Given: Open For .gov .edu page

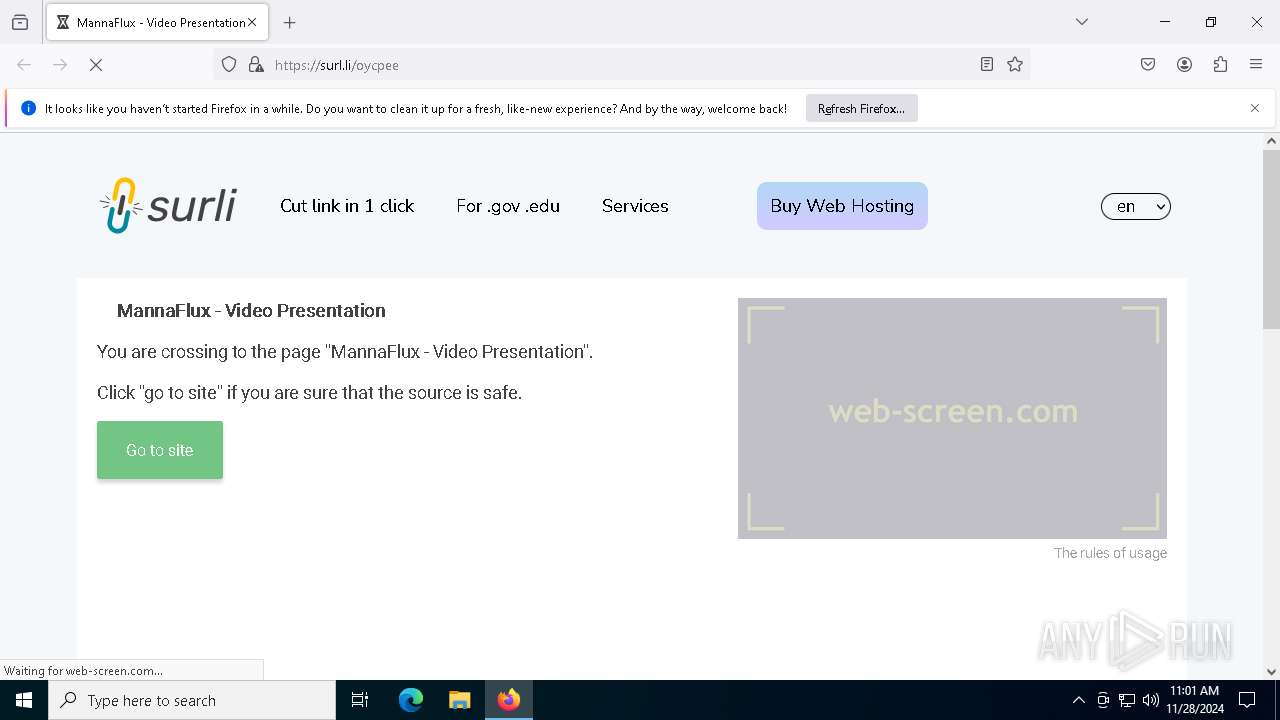Looking at the screenshot, I should click(x=508, y=206).
